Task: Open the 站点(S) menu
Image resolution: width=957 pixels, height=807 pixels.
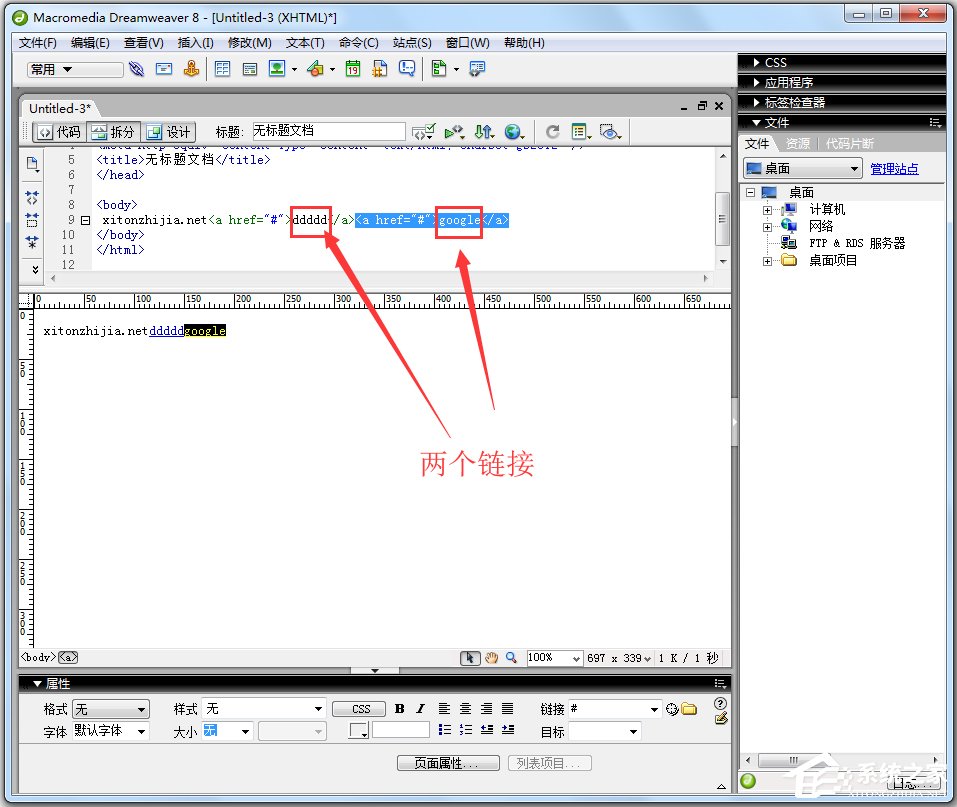Action: pos(411,42)
